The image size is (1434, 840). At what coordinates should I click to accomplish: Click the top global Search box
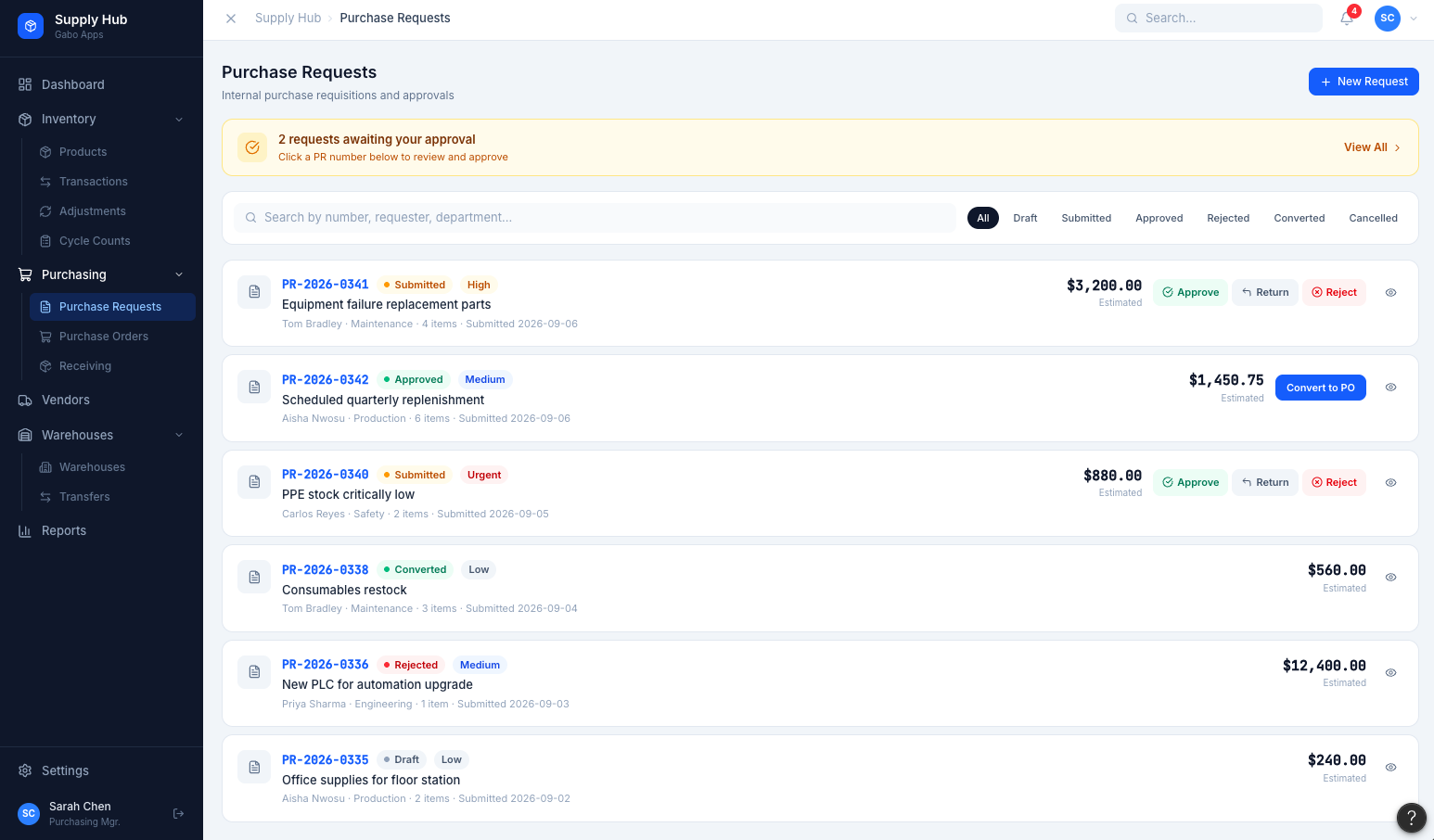click(x=1219, y=19)
